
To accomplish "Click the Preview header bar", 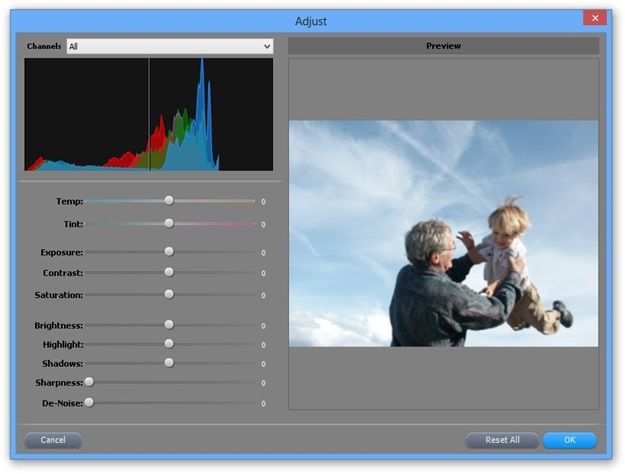I will pos(443,46).
